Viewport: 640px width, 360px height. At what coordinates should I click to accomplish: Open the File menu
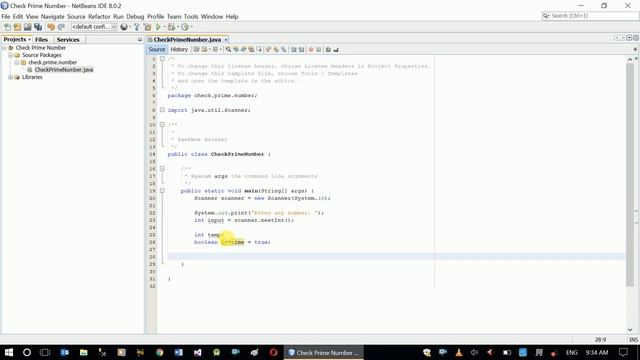point(6,17)
